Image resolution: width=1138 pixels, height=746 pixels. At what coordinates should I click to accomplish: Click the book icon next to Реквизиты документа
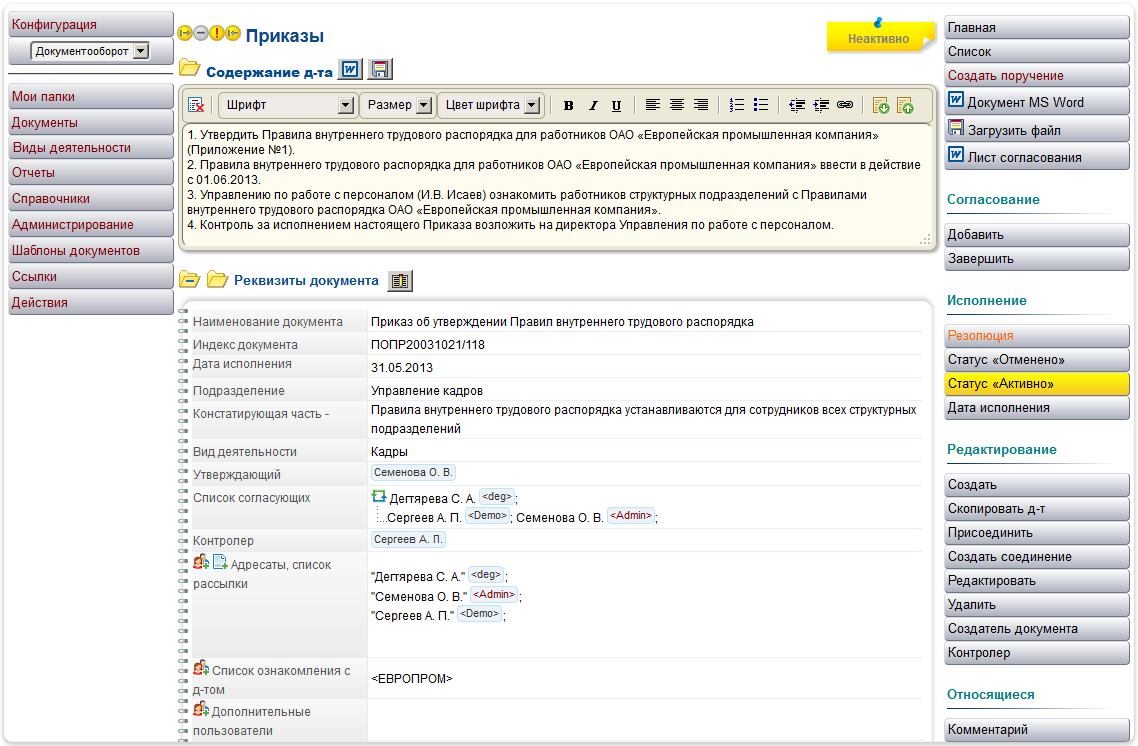400,281
